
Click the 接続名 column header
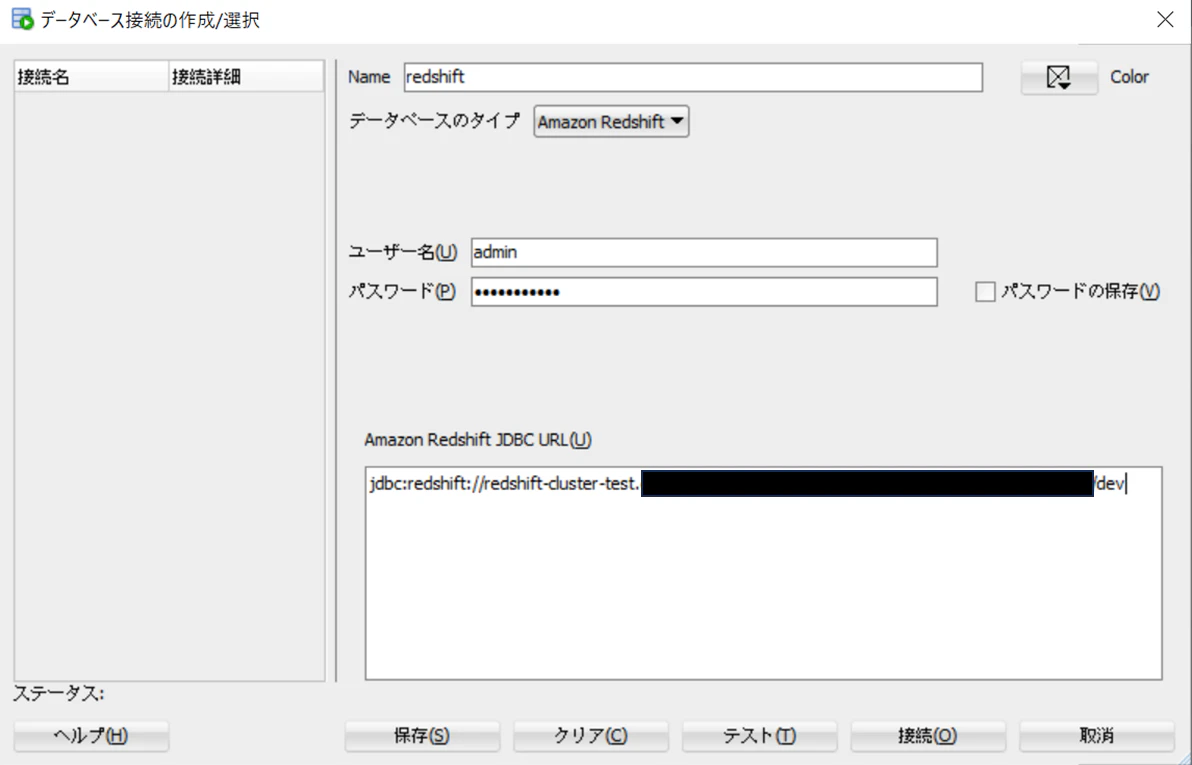pos(91,77)
